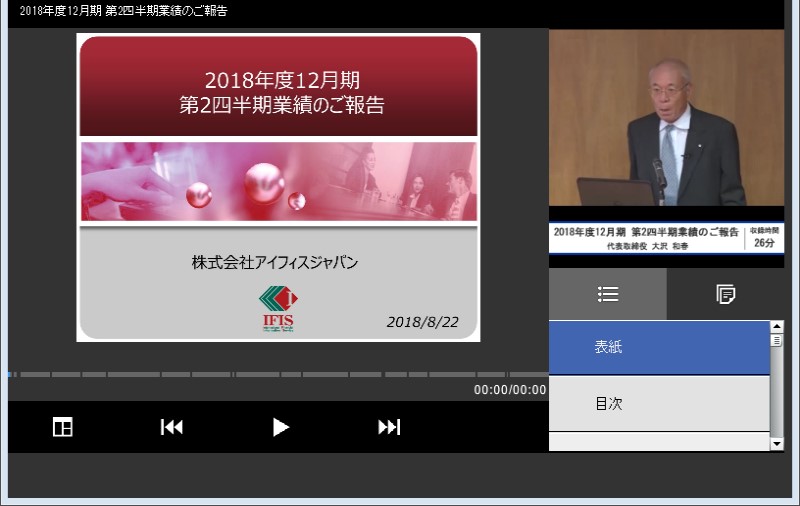Viewport: 800px width, 506px height.
Task: Skip to the next slide
Action: click(x=389, y=427)
